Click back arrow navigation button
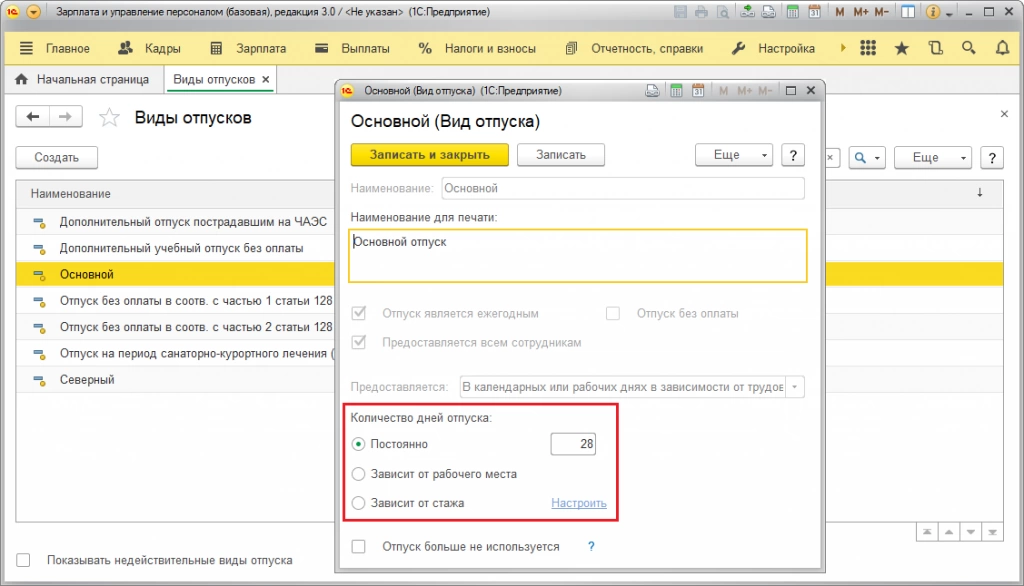Screen dimensions: 1024x586 [x=33, y=117]
